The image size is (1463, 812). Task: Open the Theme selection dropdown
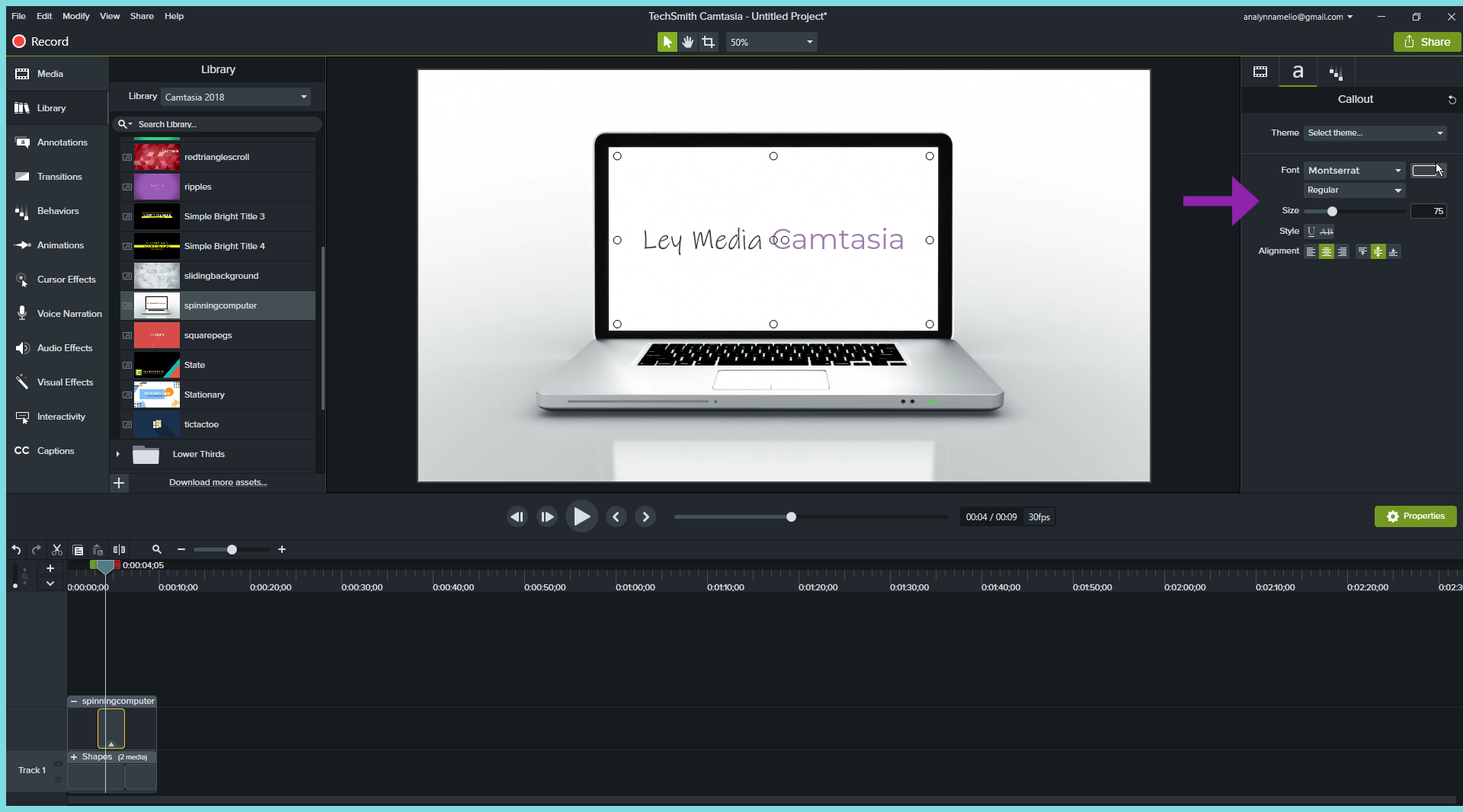(1375, 133)
